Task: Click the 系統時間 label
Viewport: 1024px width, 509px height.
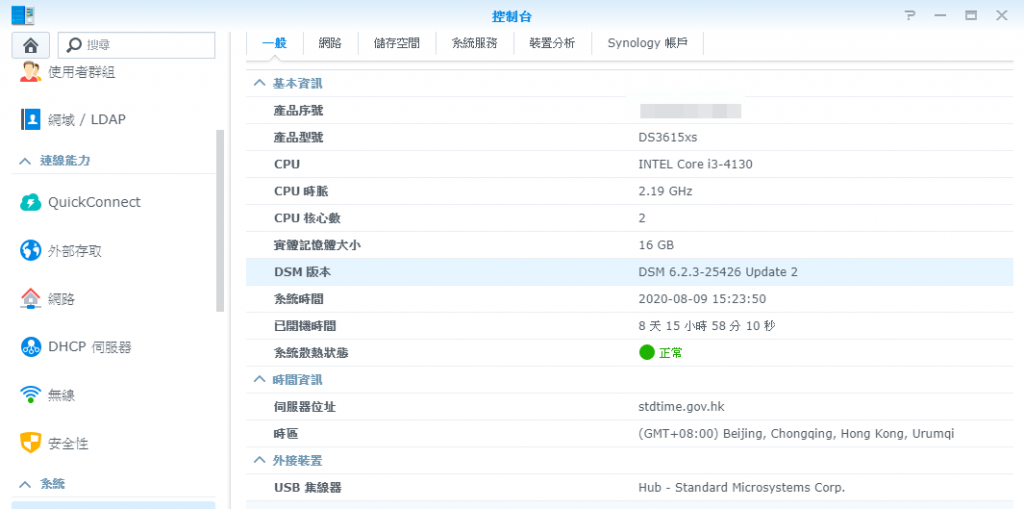Action: (x=298, y=299)
